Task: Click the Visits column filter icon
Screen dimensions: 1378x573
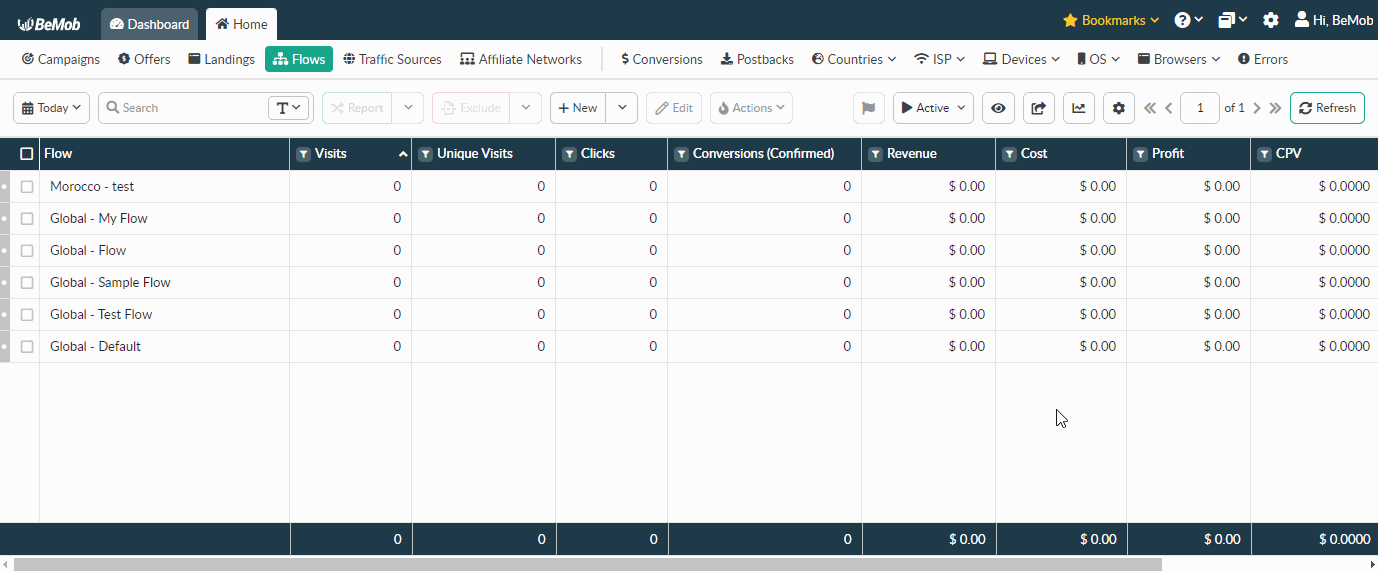Action: pos(303,154)
